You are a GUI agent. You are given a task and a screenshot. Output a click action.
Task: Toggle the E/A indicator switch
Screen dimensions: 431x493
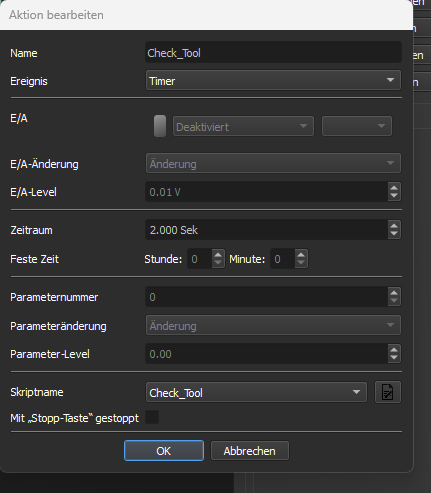pyautogui.click(x=160, y=126)
